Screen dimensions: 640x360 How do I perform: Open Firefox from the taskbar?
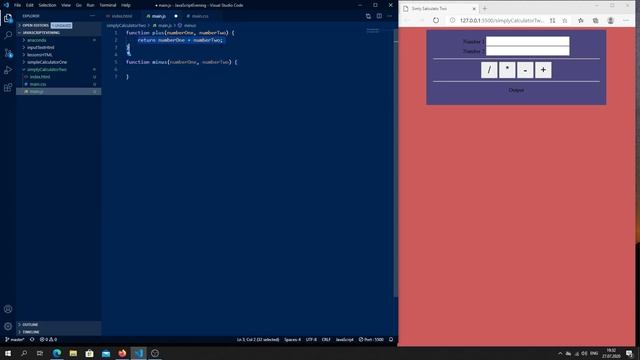[122, 353]
